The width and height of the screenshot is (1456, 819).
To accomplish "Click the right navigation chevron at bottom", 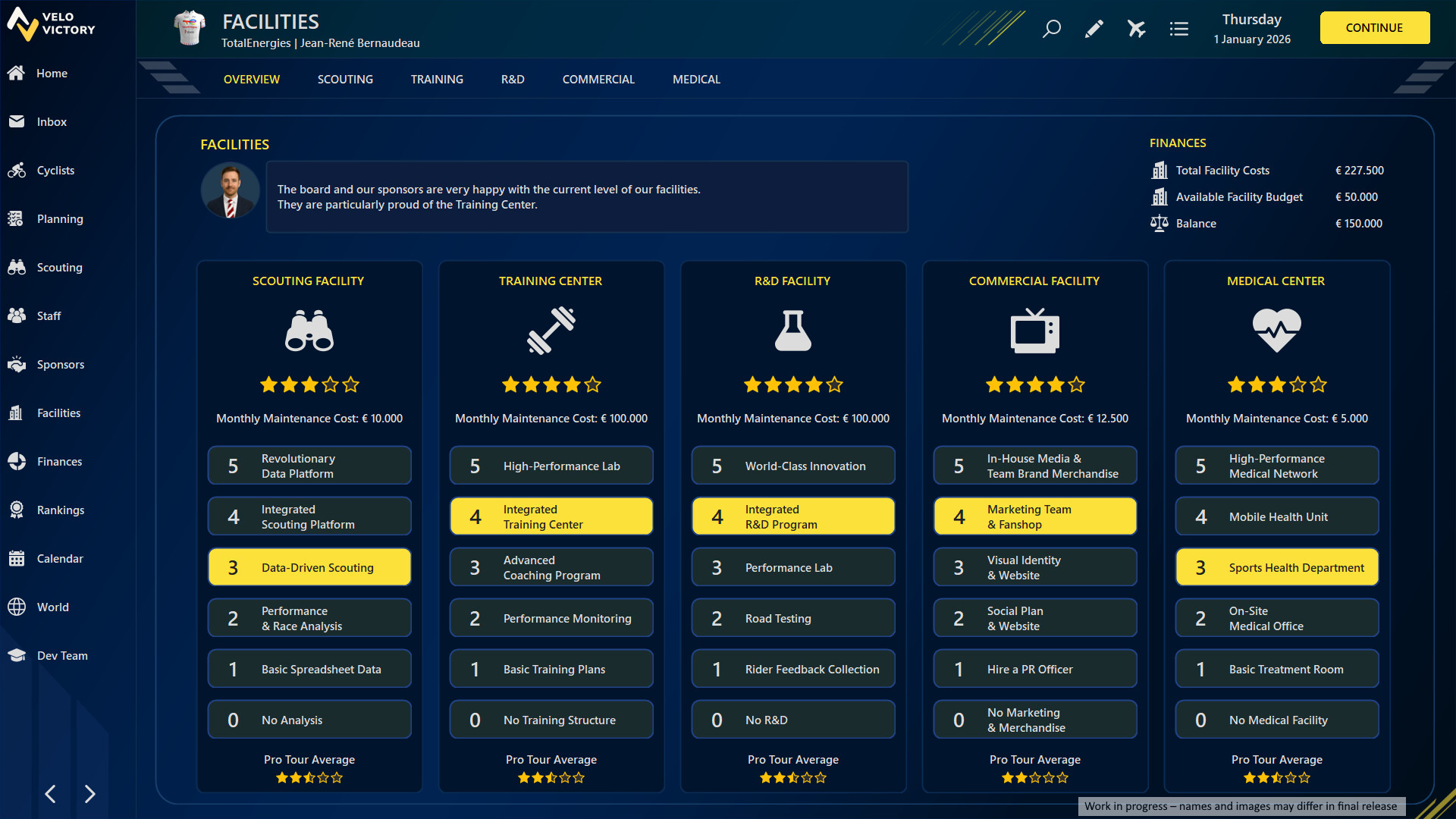I will coord(90,794).
